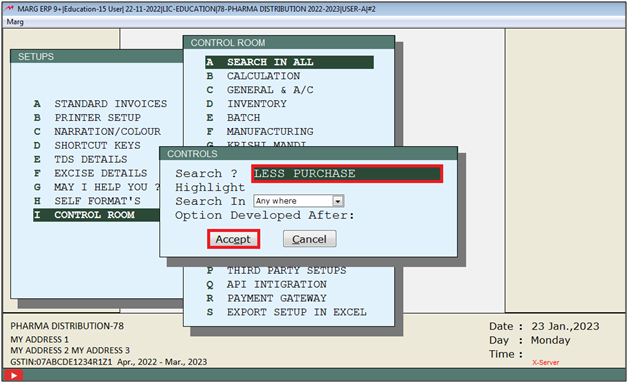
Task: Open the Search In dropdown arrow
Action: click(338, 201)
